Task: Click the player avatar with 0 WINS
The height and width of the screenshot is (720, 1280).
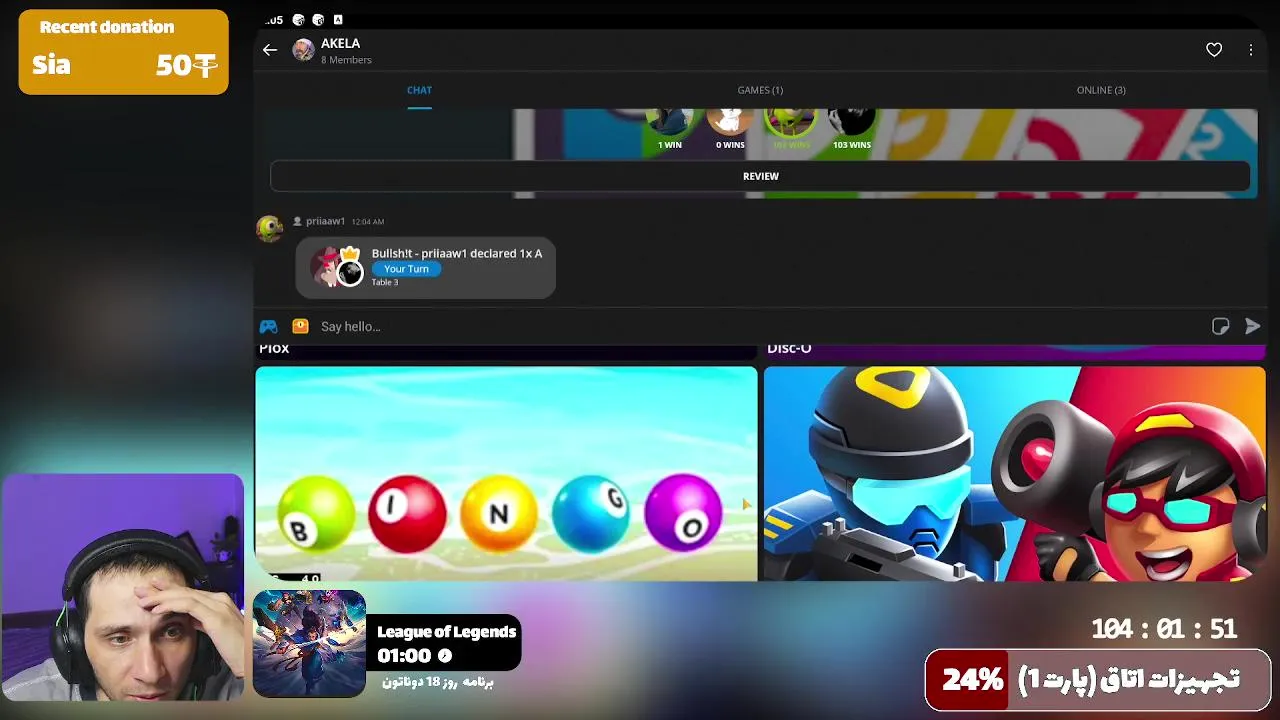Action: (x=730, y=121)
